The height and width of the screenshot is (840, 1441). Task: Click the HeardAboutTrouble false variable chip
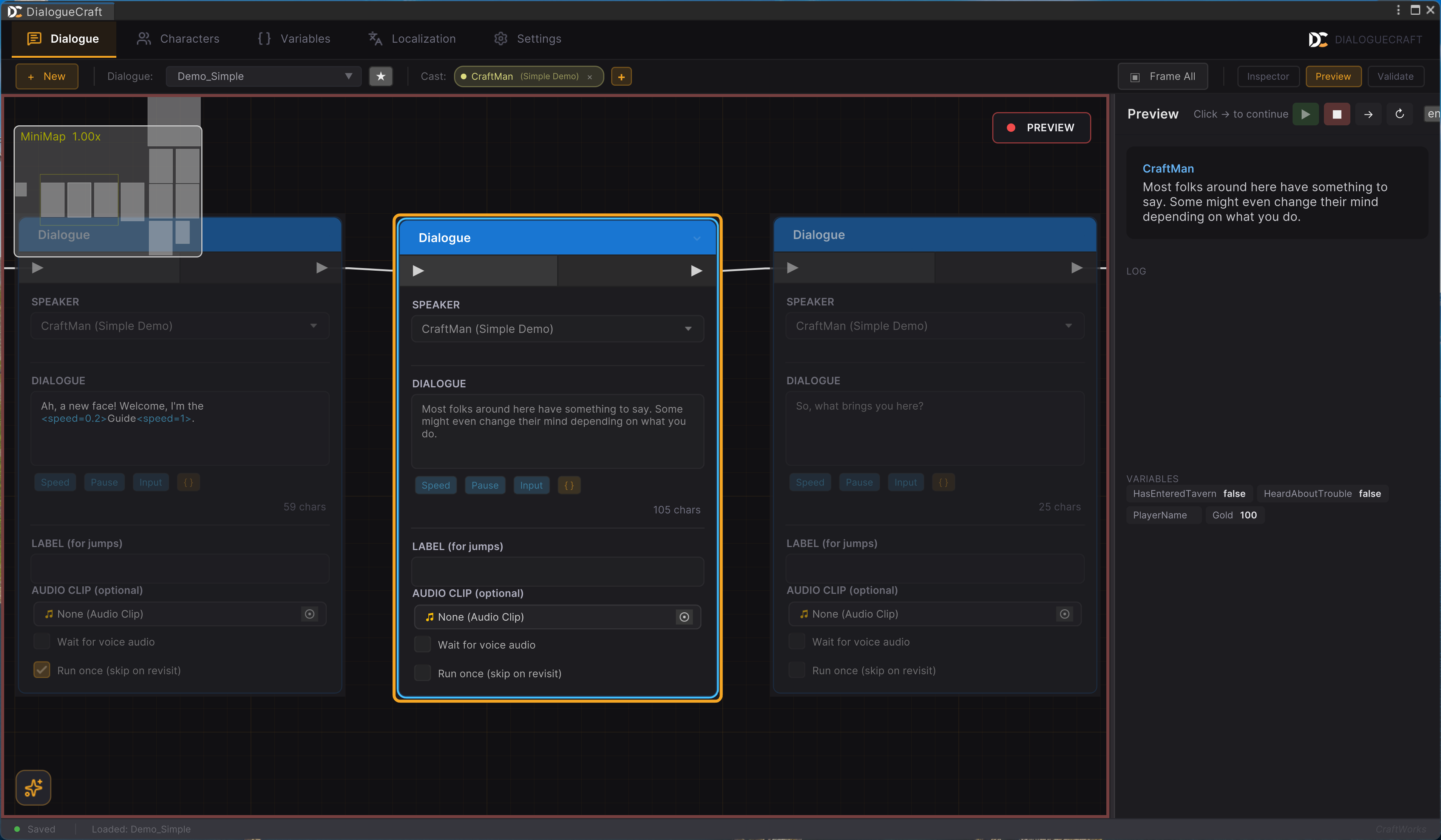click(x=1322, y=494)
